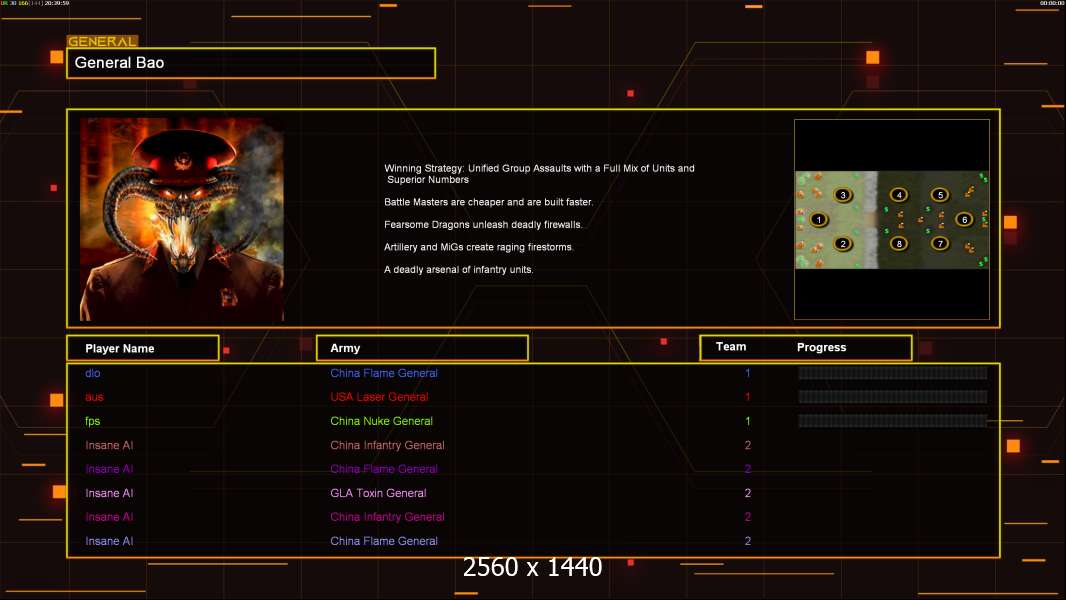
Task: Click team number 1 in dio's row
Action: (747, 373)
